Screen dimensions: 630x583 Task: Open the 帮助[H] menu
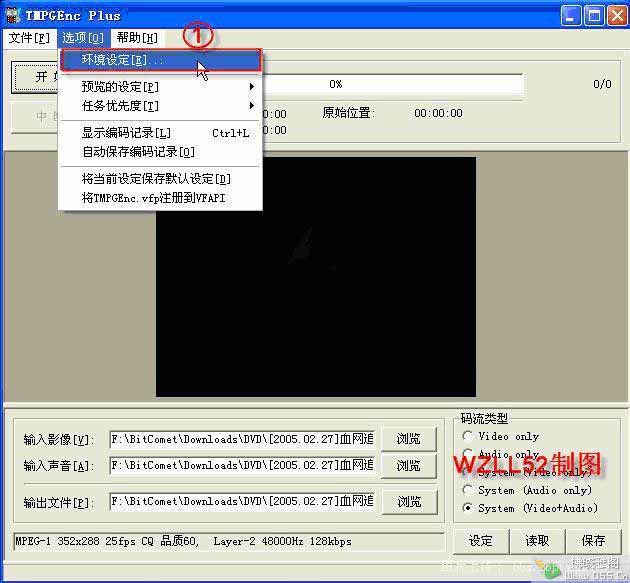tap(137, 38)
